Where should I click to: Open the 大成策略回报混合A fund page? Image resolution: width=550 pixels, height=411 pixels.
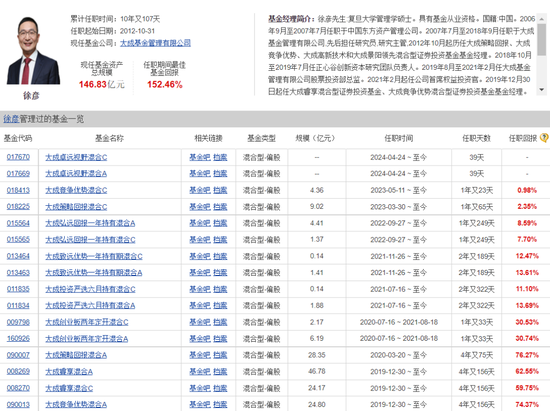(x=76, y=355)
